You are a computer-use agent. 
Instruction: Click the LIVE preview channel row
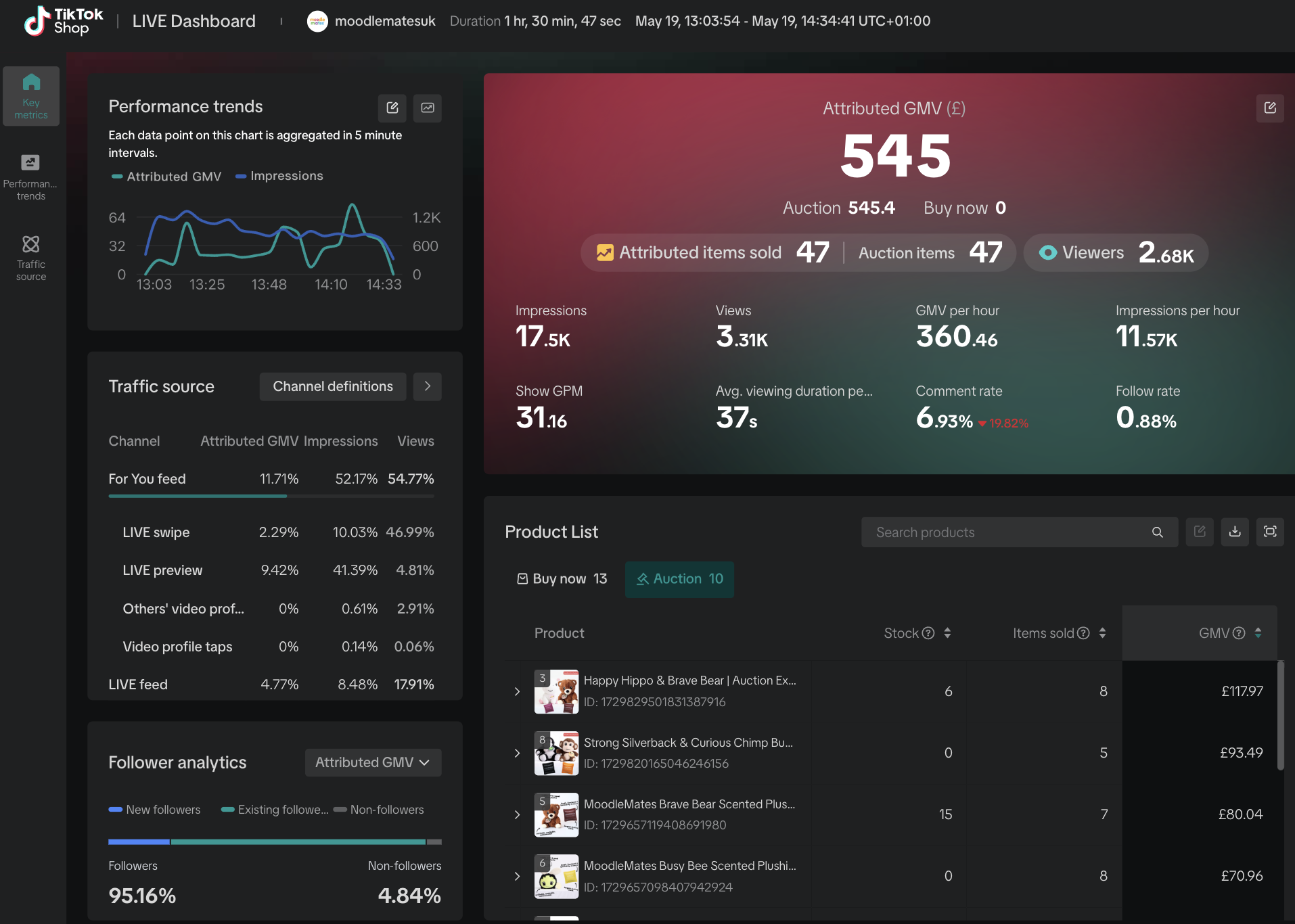coord(271,570)
